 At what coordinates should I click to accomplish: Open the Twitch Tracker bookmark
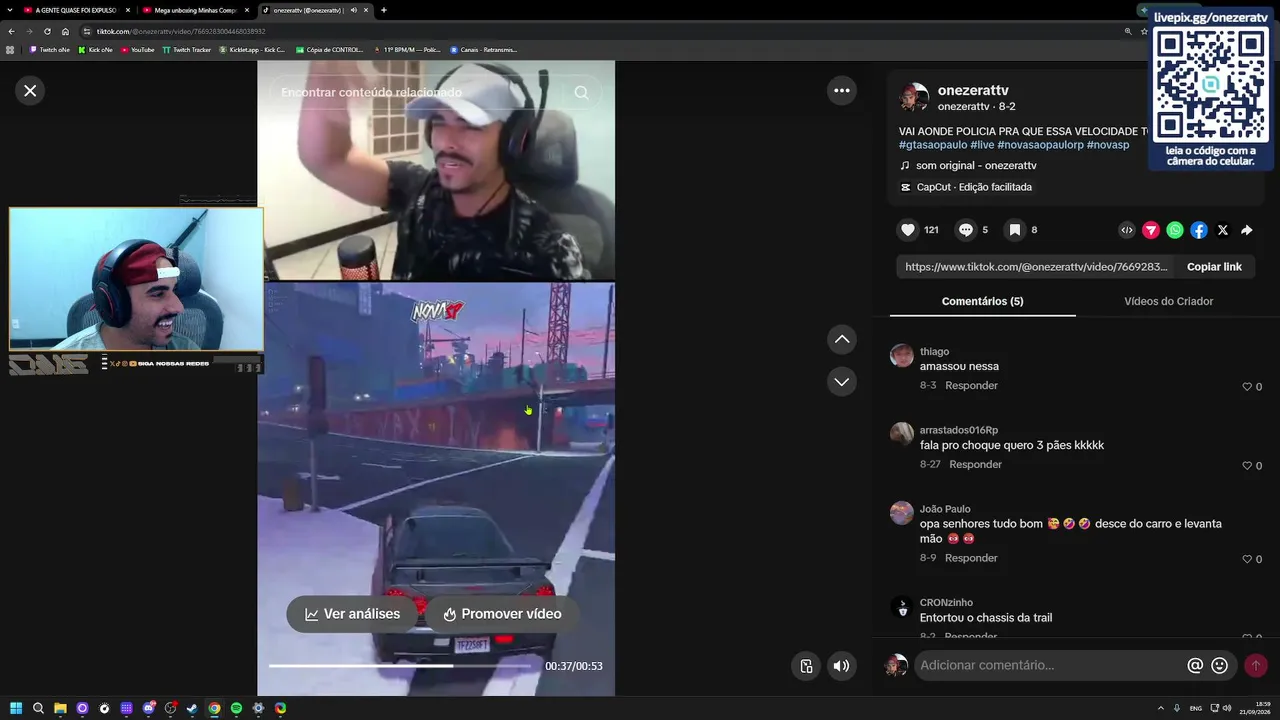186,49
